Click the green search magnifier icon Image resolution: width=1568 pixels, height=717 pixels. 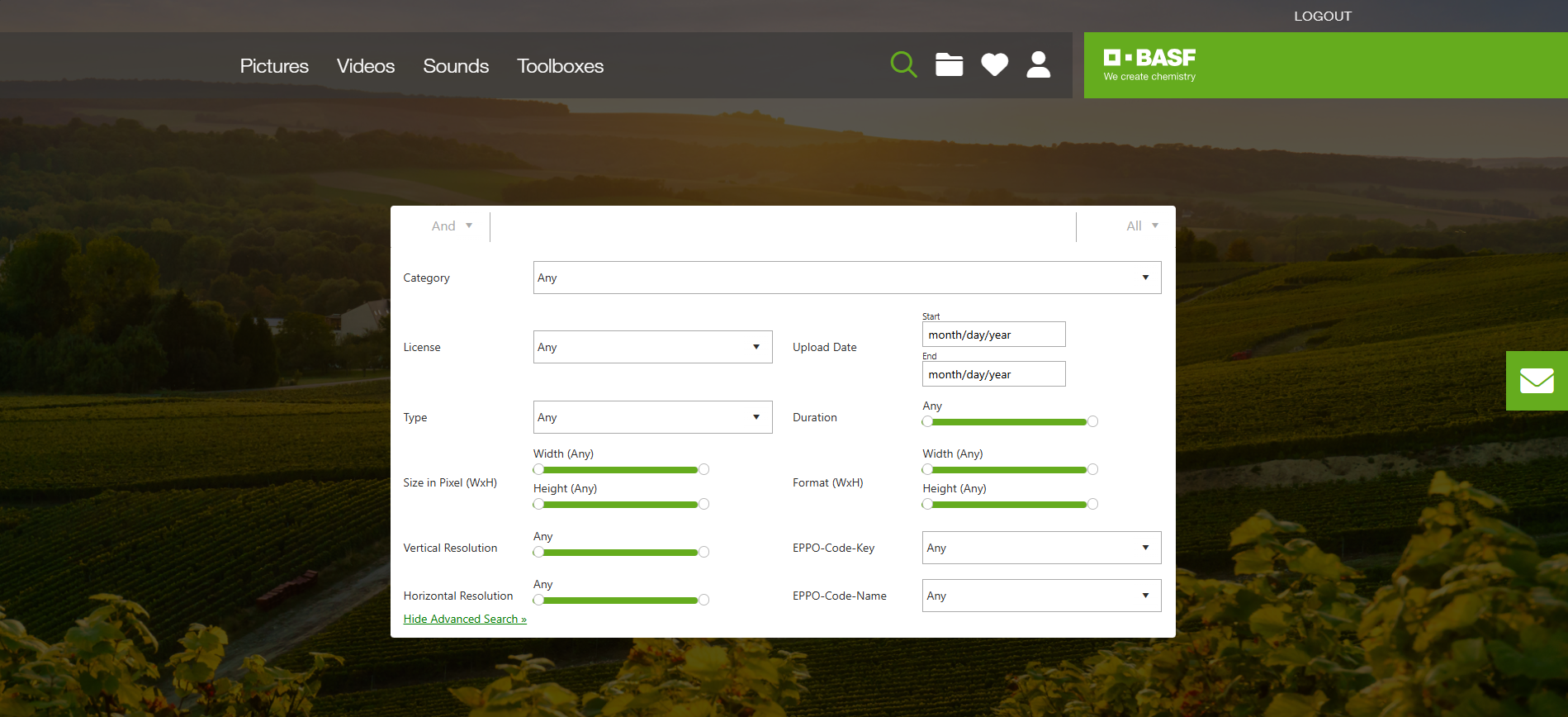[903, 64]
